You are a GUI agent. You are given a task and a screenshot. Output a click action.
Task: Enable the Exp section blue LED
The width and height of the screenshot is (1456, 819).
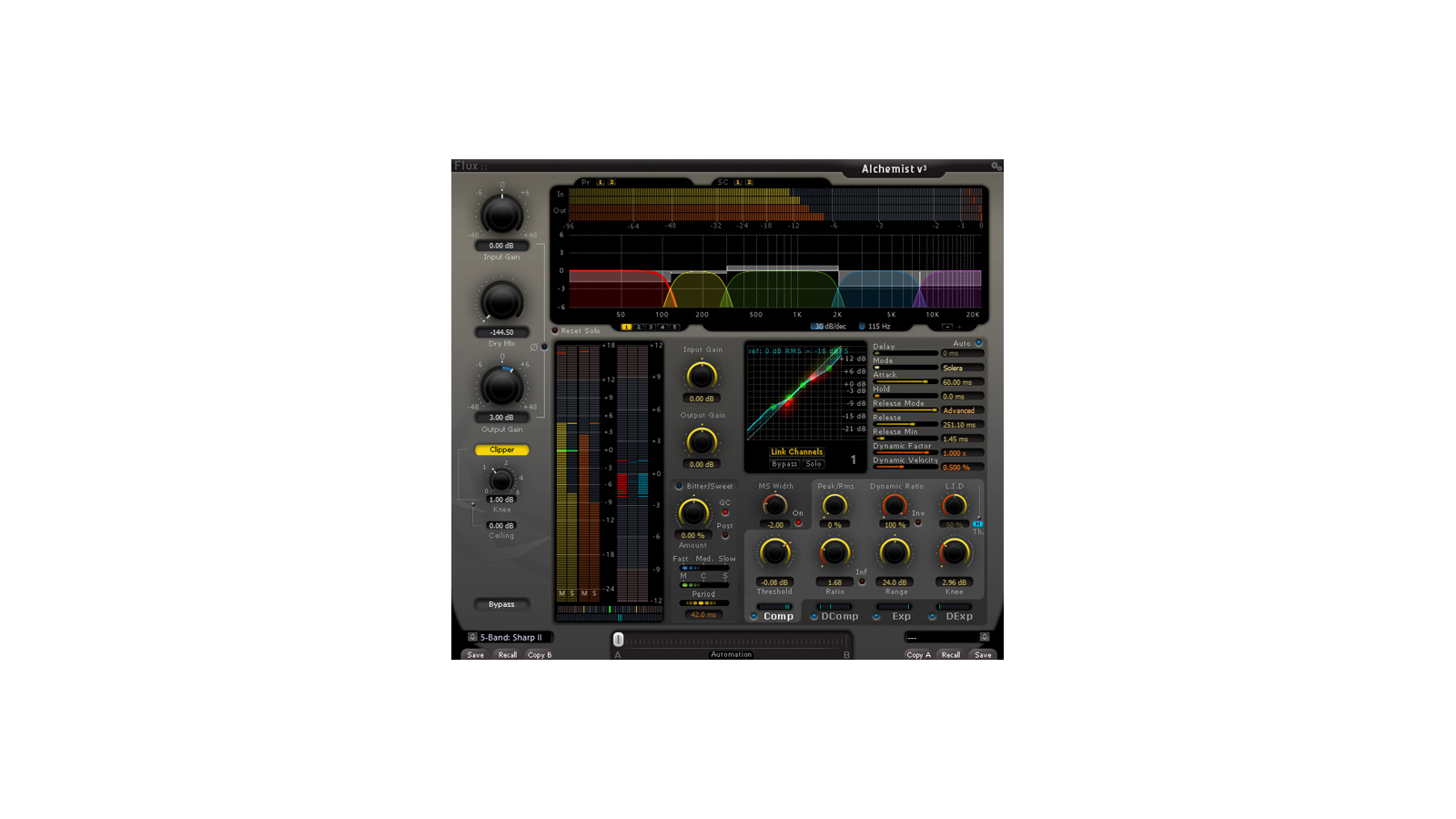pos(876,616)
